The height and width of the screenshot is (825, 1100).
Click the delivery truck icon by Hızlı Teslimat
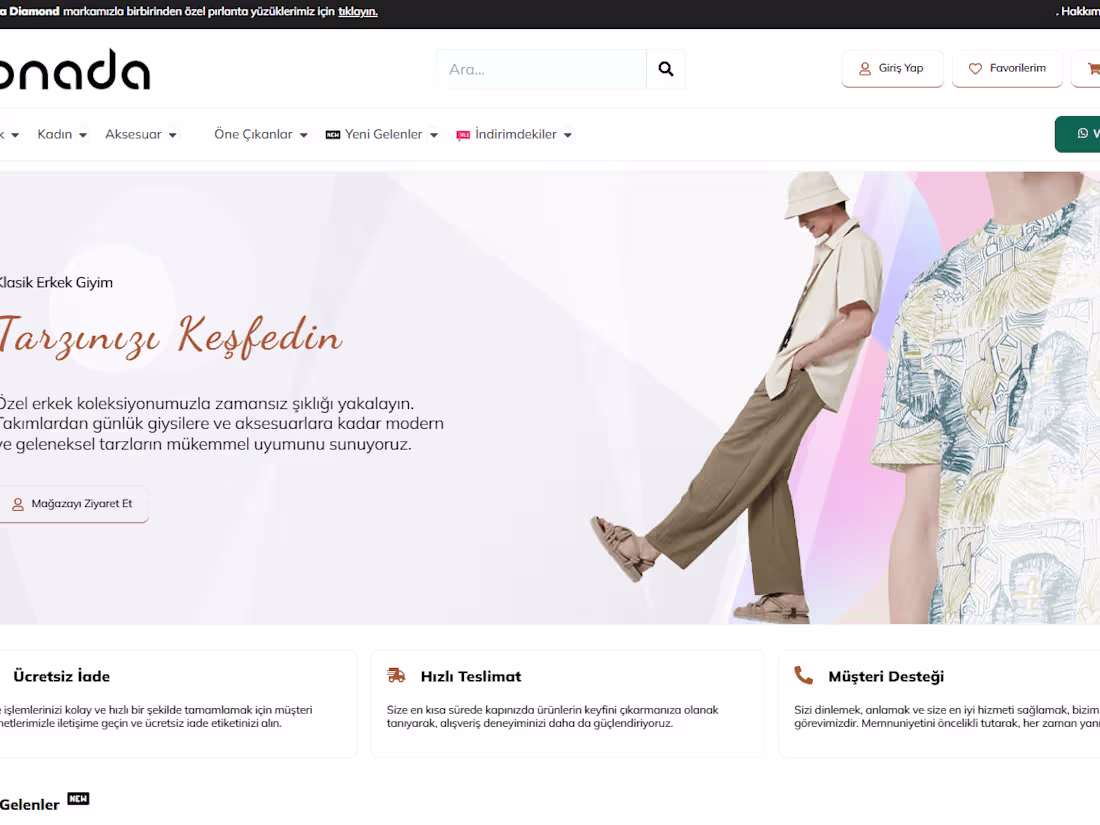pos(396,675)
